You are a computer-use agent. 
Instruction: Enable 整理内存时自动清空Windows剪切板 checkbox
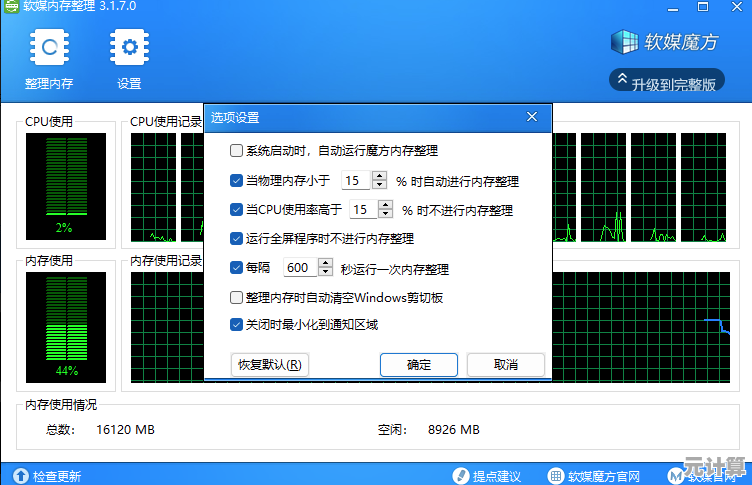236,298
